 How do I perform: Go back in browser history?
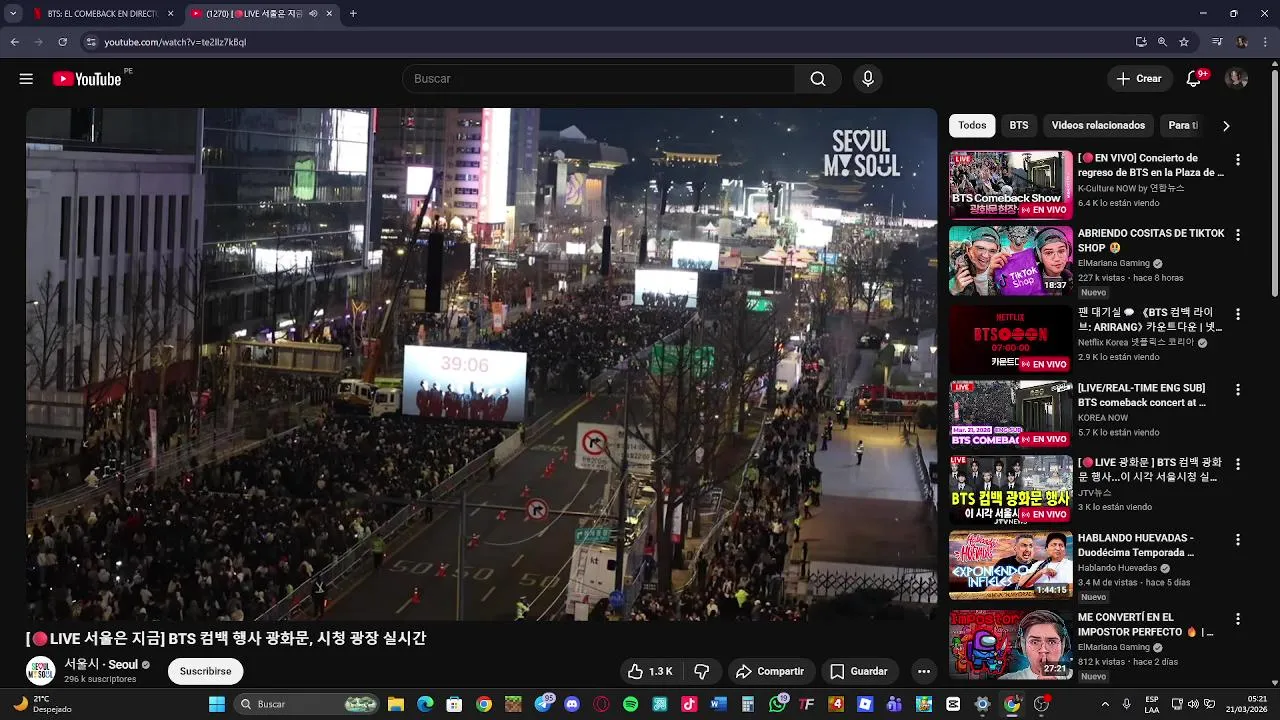pos(14,42)
